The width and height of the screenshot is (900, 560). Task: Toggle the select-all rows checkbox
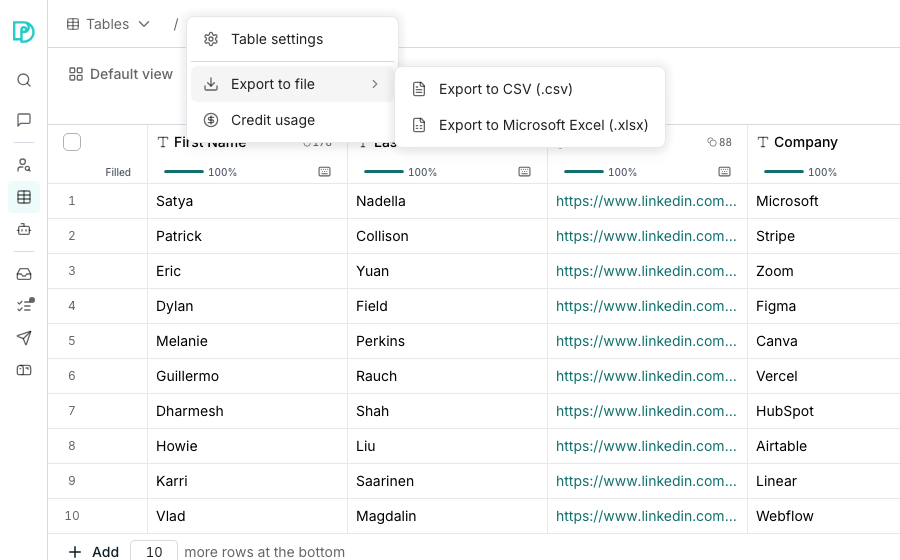click(72, 142)
